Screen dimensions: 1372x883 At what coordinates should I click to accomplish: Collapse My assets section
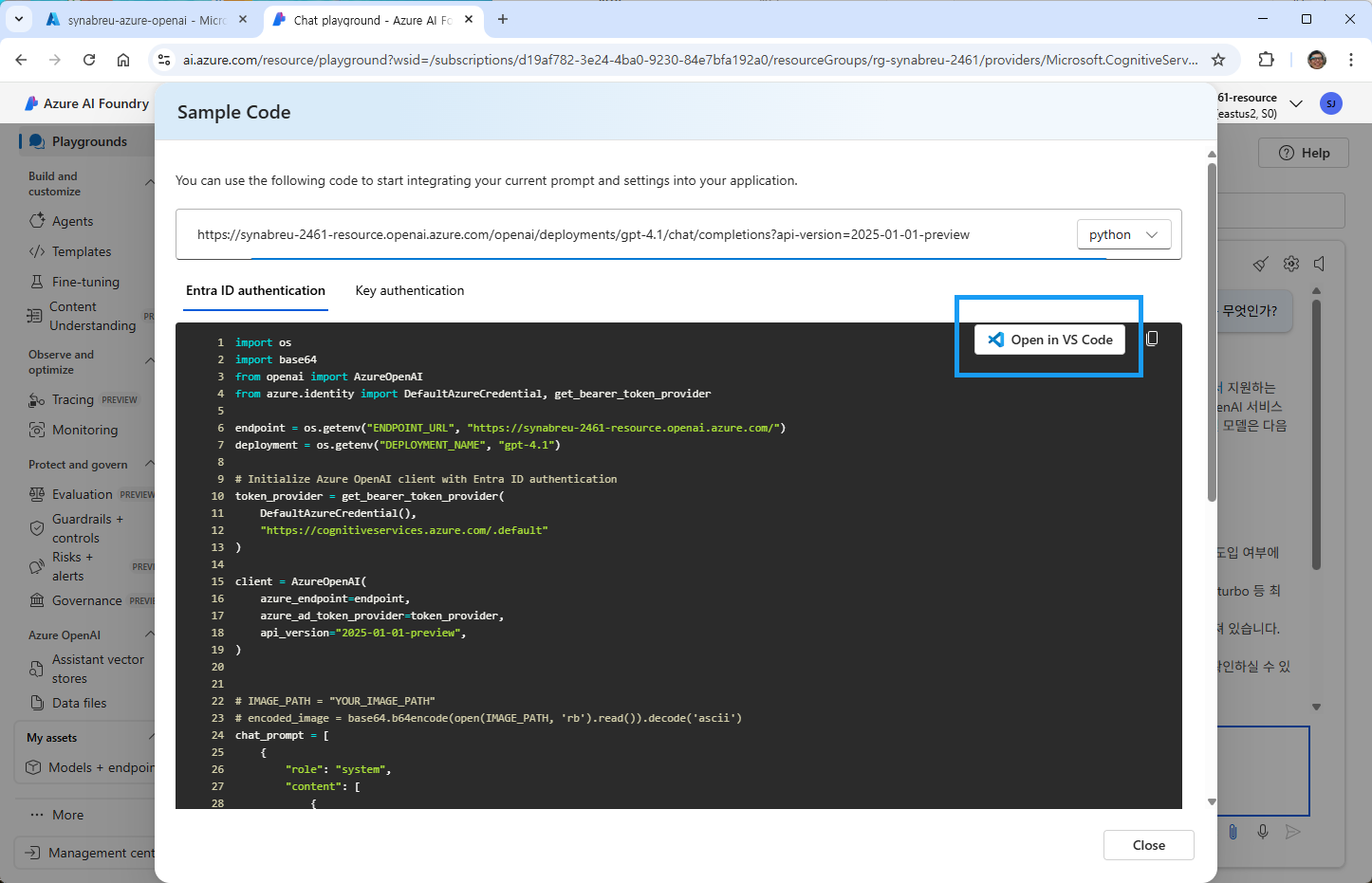pos(150,737)
